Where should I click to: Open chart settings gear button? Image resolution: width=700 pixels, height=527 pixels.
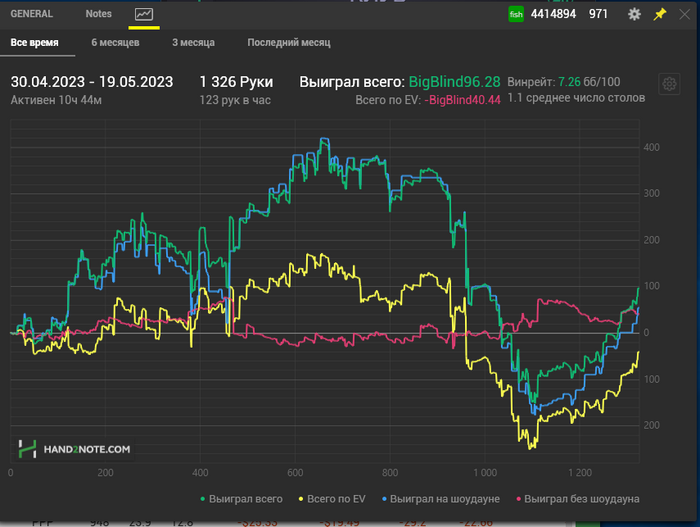coord(669,84)
